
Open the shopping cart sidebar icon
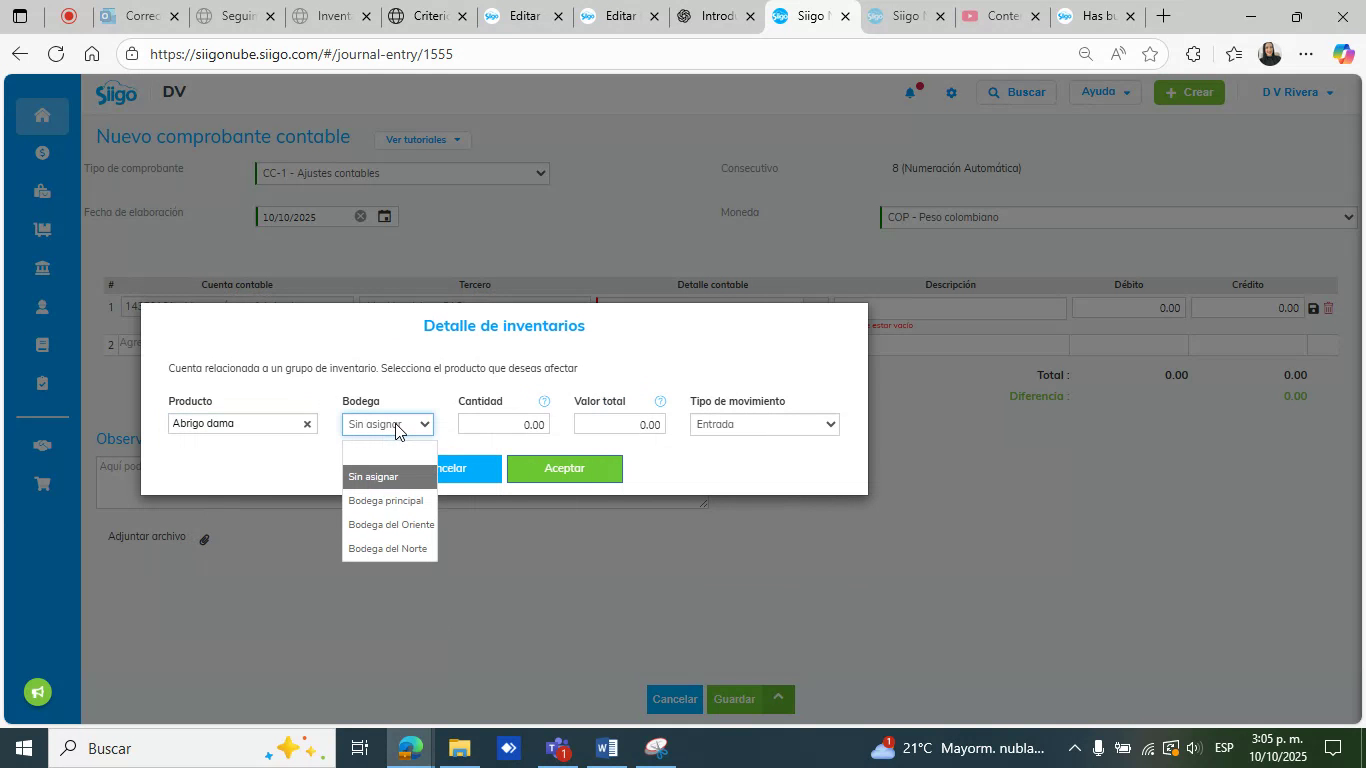[x=42, y=484]
